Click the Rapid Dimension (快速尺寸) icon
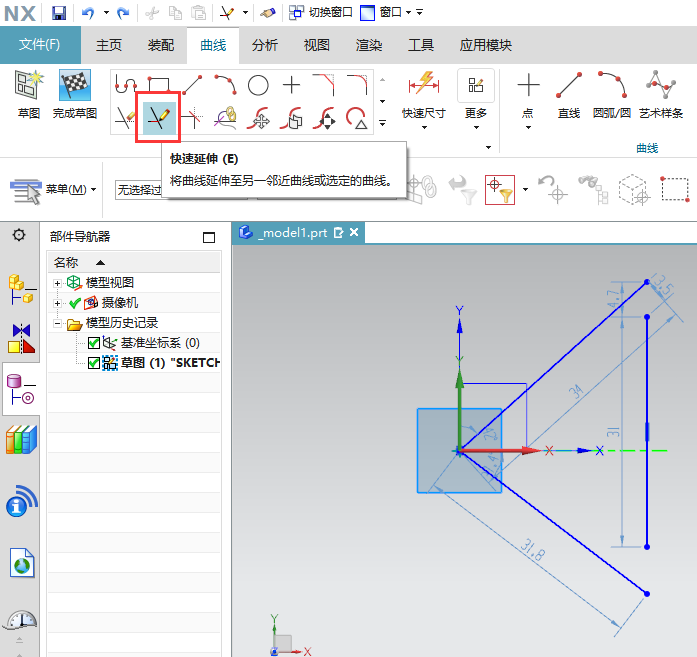This screenshot has width=697, height=657. [423, 84]
